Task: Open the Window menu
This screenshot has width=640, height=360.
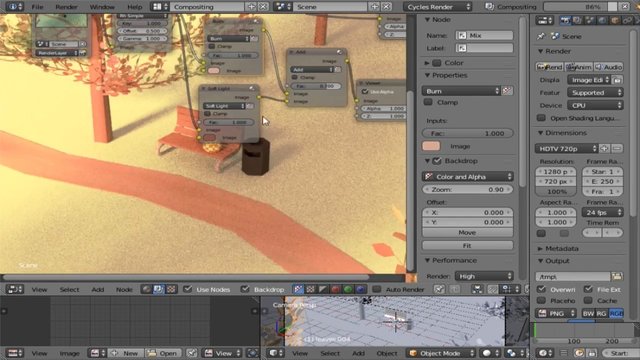Action: 102,7
